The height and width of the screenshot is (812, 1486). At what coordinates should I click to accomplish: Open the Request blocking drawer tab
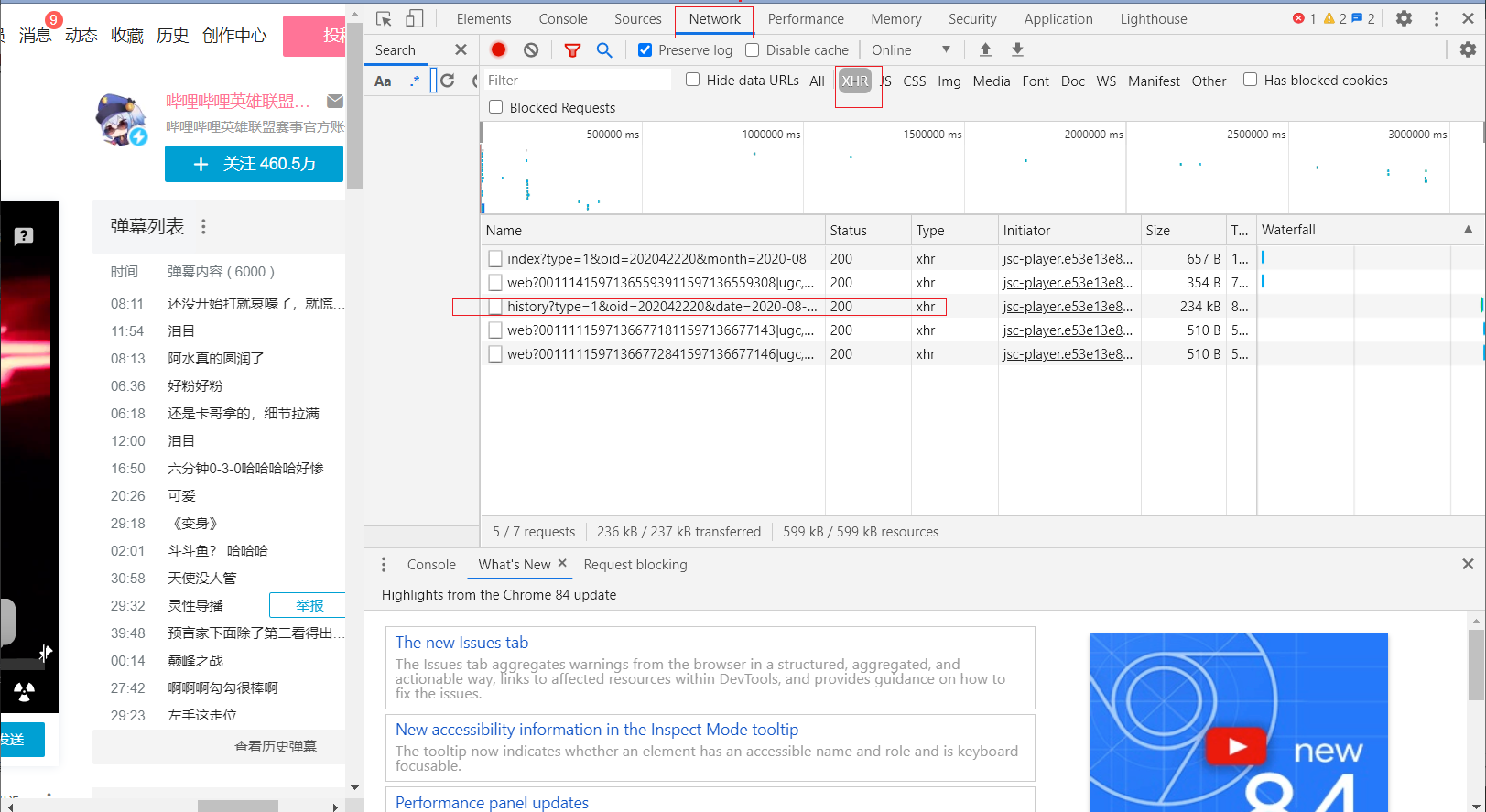pyautogui.click(x=635, y=565)
